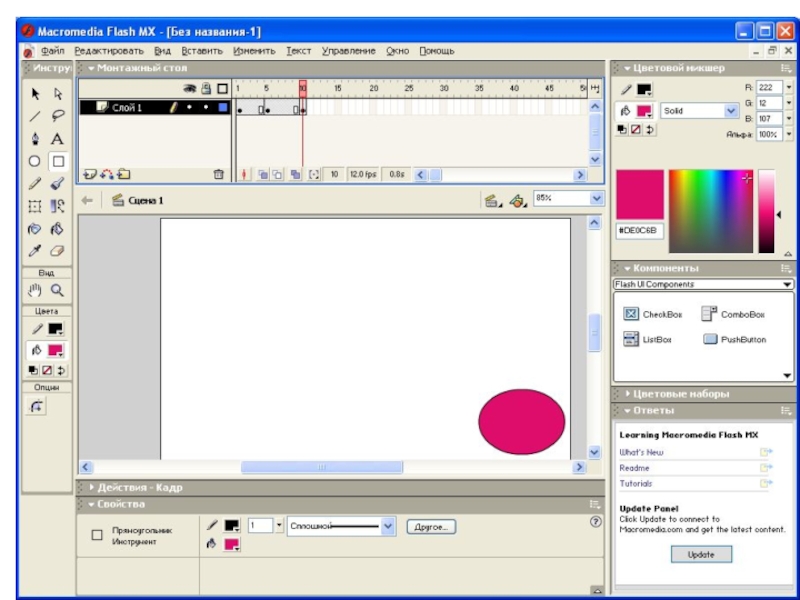
Task: Toggle the eye column for all layers
Action: [x=196, y=89]
